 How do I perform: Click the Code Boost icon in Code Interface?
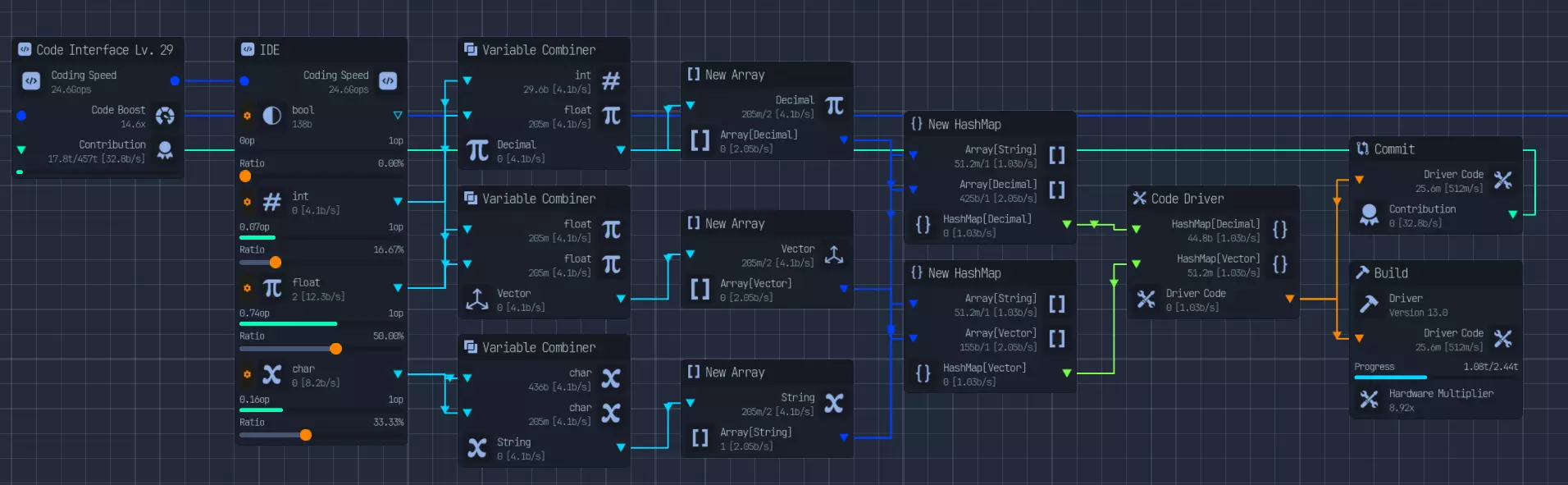click(165, 116)
